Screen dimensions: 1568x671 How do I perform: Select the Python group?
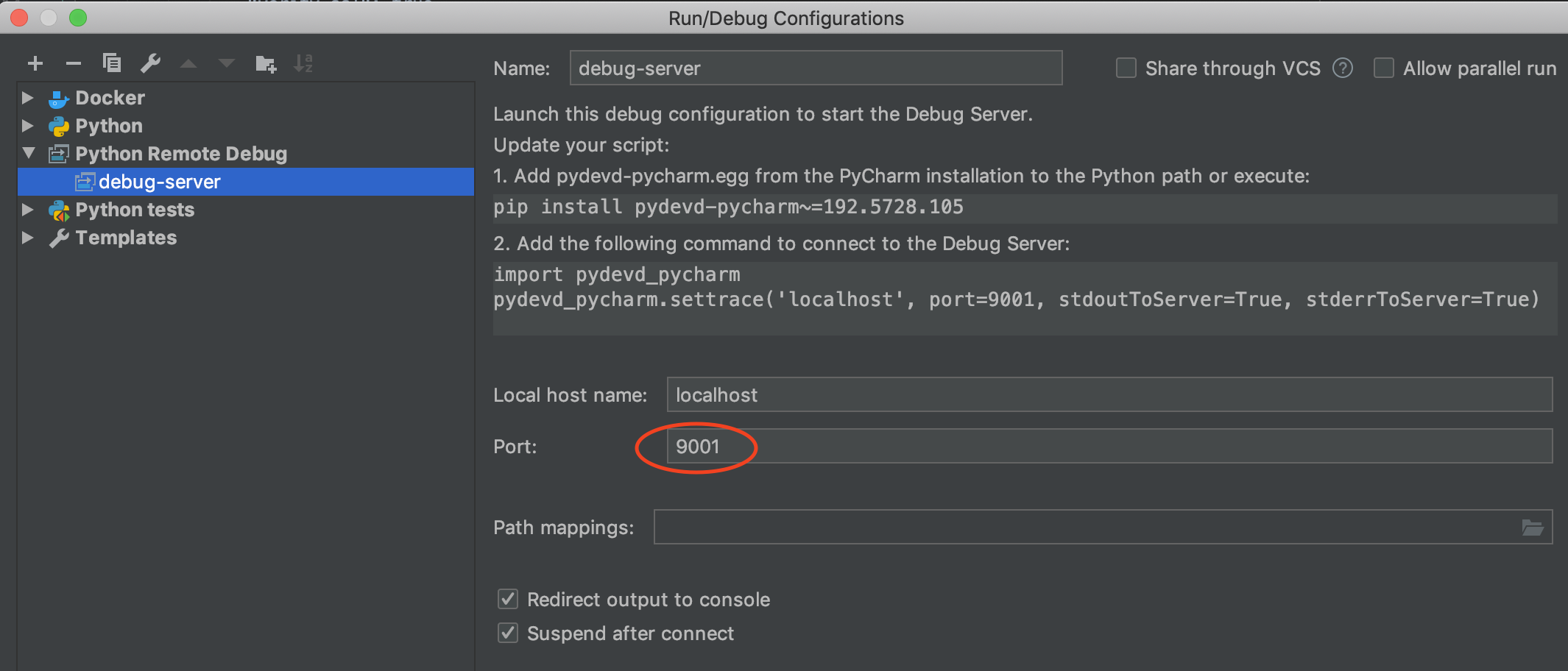(109, 126)
